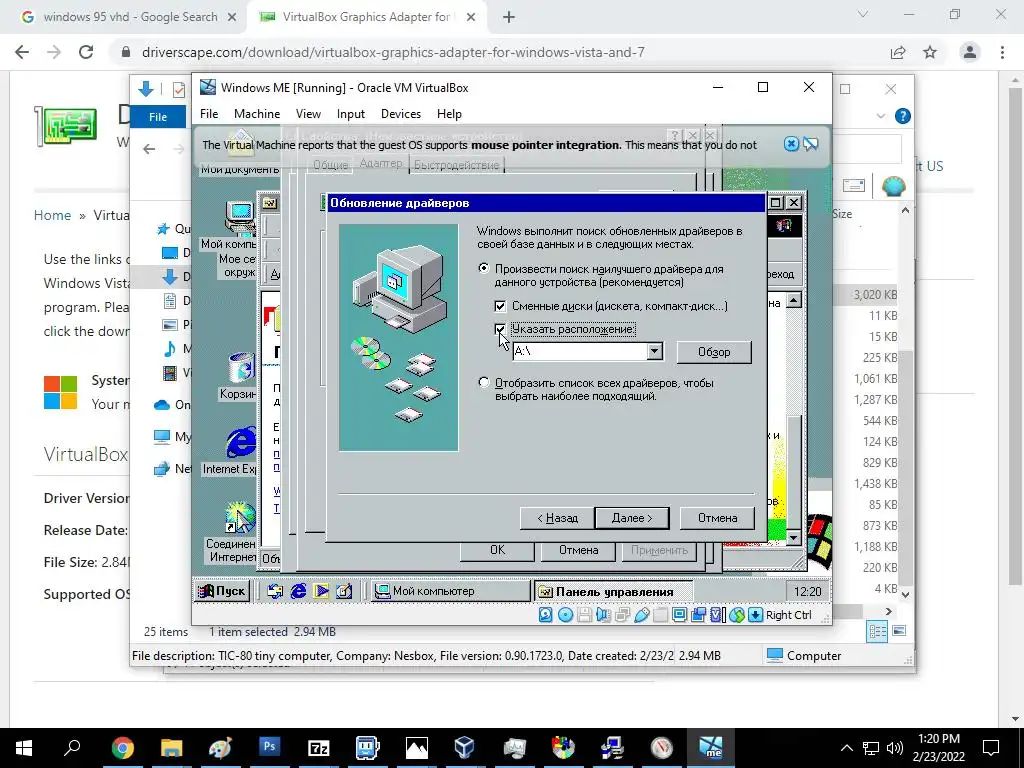Viewport: 1024px width, 768px height.
Task: Select Мой компьютер desktop icon
Action: pos(229,225)
